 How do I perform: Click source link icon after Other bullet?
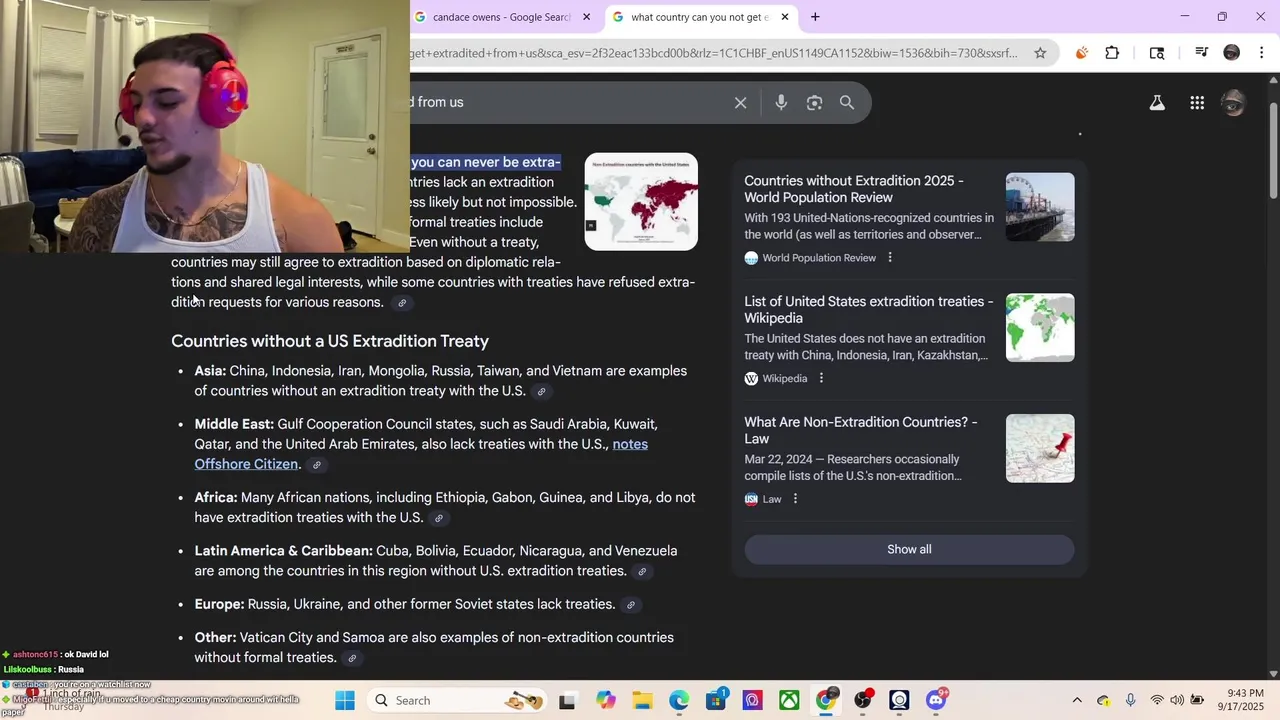click(352, 658)
